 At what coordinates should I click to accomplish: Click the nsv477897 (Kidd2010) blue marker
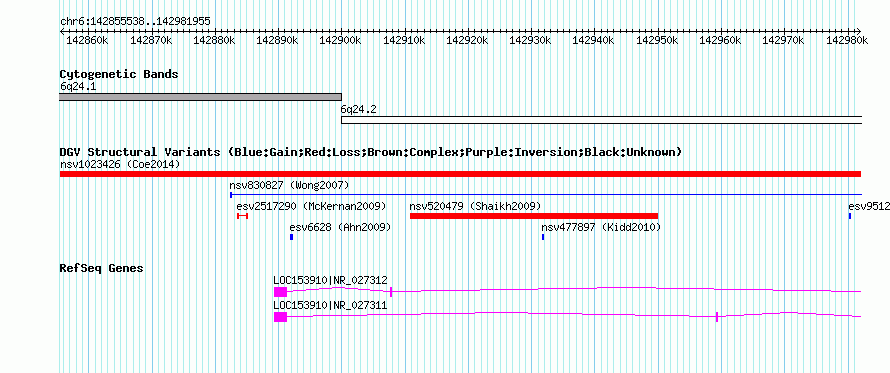[x=543, y=237]
